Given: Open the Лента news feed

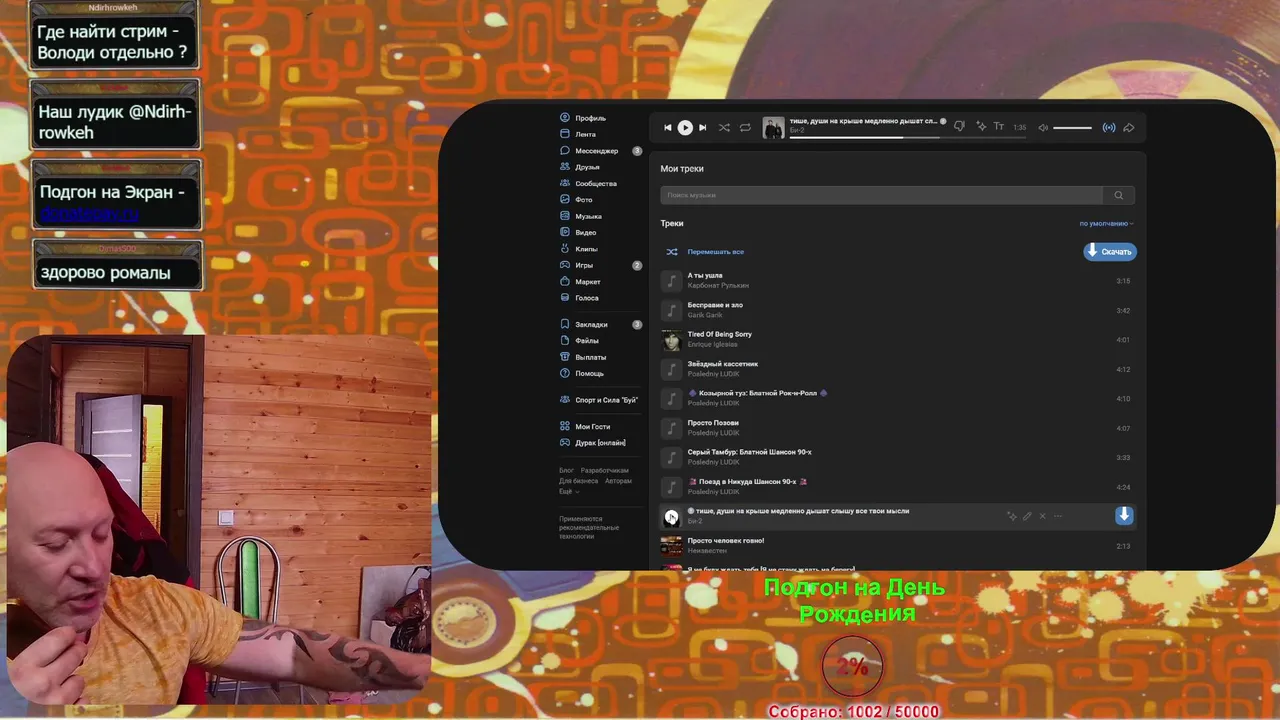Looking at the screenshot, I should coord(578,134).
